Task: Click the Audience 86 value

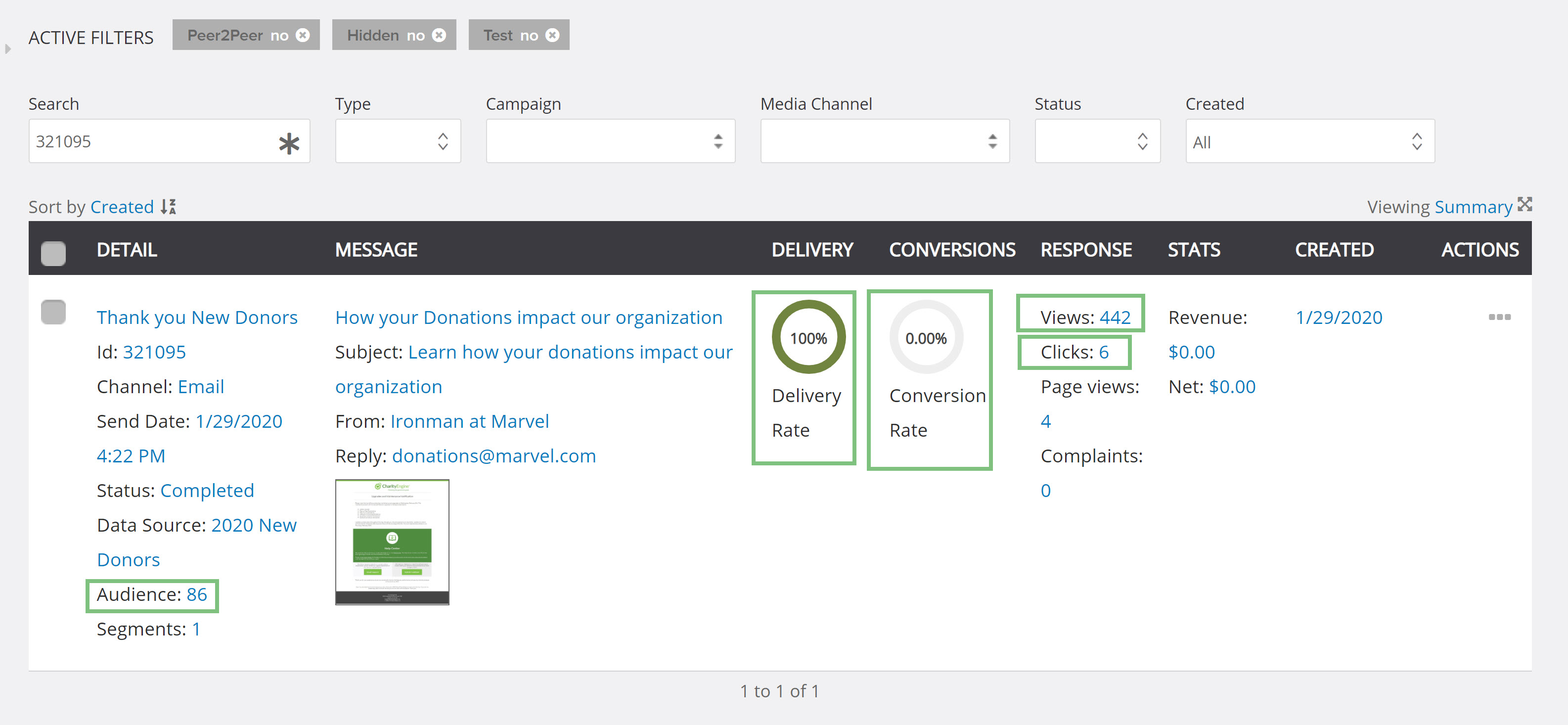Action: click(197, 594)
